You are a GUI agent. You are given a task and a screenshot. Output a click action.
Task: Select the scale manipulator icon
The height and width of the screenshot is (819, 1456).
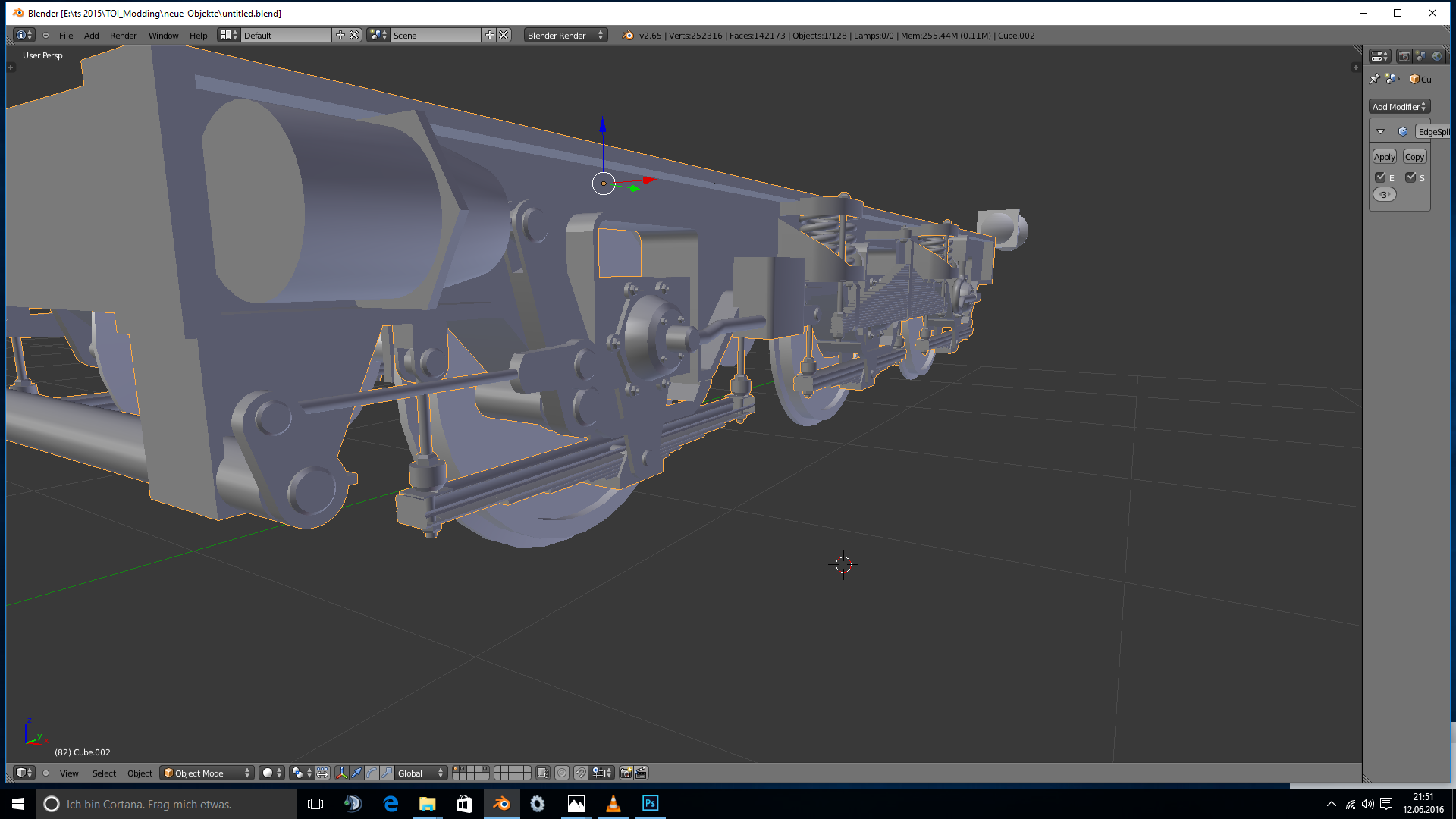pyautogui.click(x=388, y=773)
